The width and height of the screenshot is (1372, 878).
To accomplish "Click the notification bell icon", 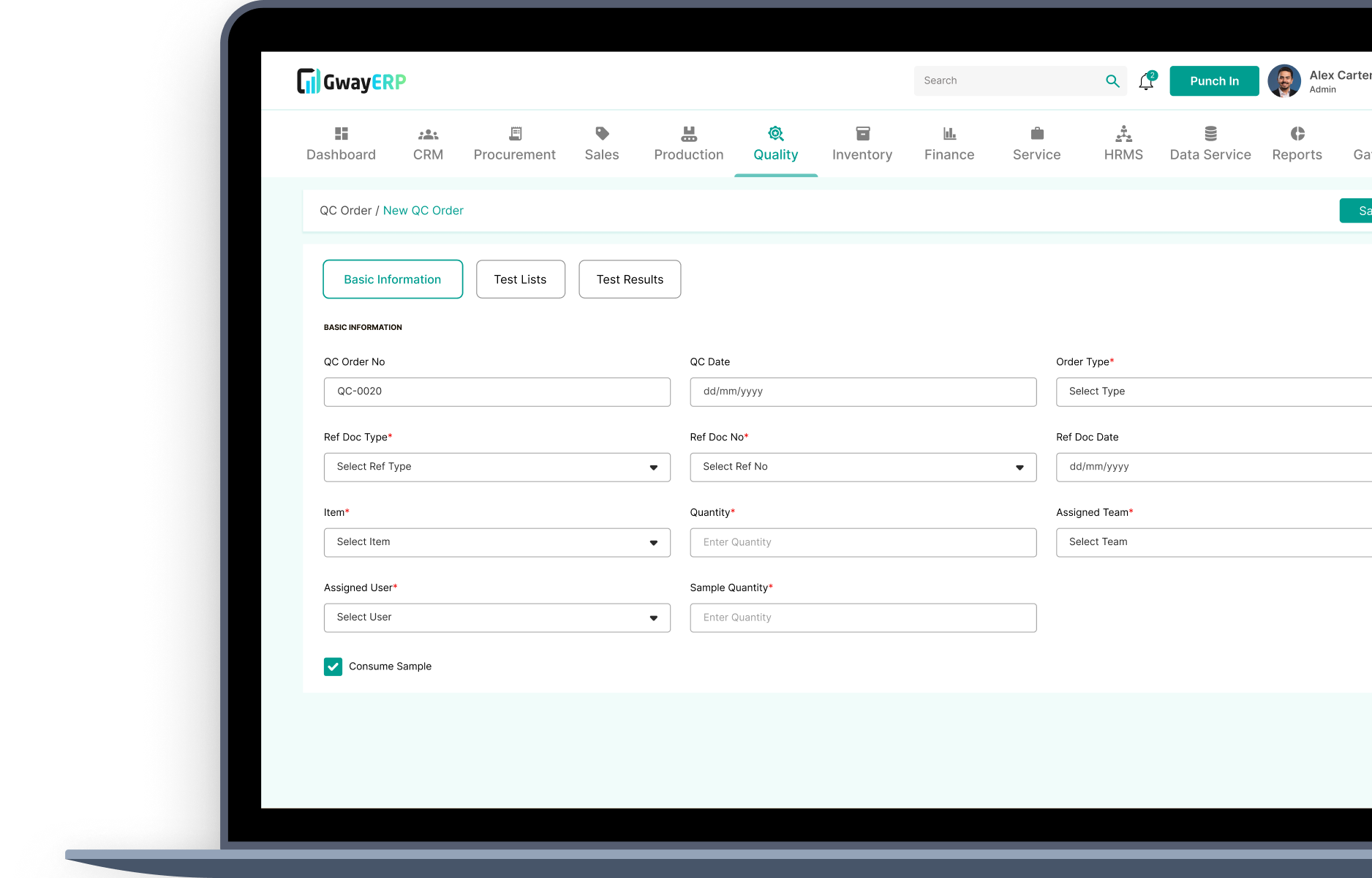I will click(x=1146, y=82).
